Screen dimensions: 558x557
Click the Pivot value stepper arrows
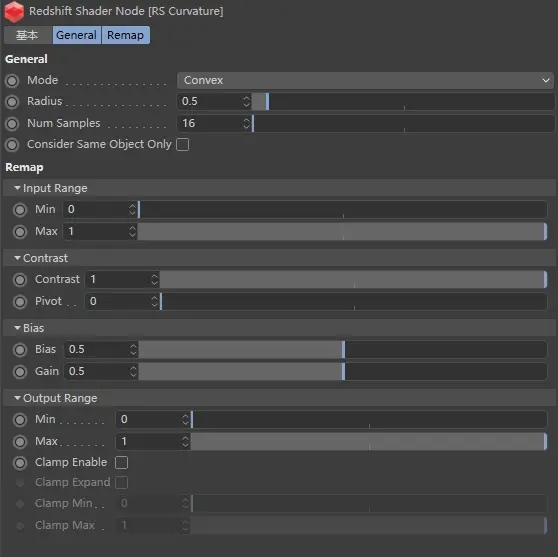[x=154, y=302]
